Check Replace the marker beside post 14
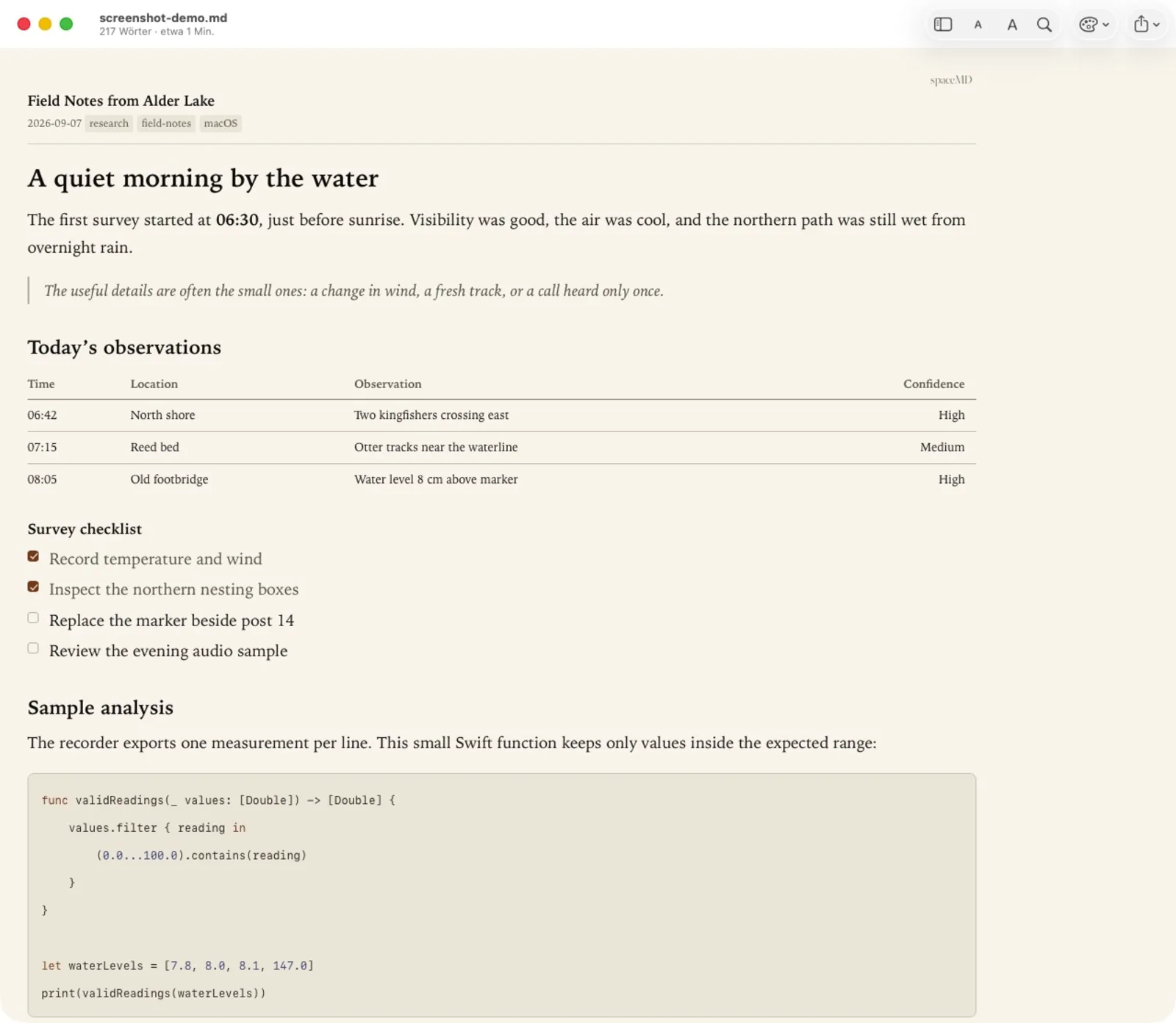Image resolution: width=1176 pixels, height=1023 pixels. 33,617
